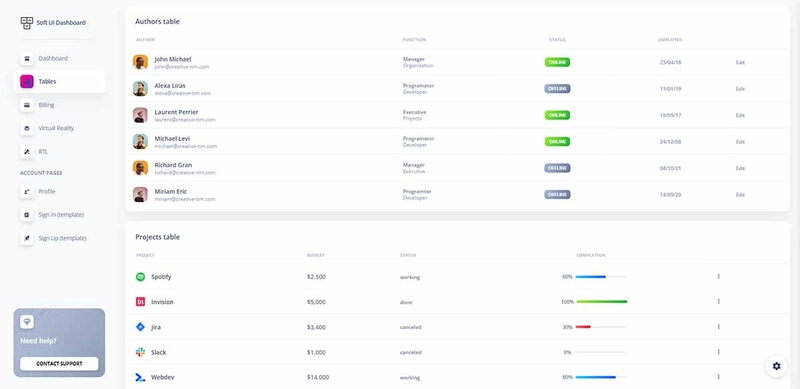This screenshot has width=800, height=389.
Task: Click the diamond icon in Need help card
Action: coord(27,322)
